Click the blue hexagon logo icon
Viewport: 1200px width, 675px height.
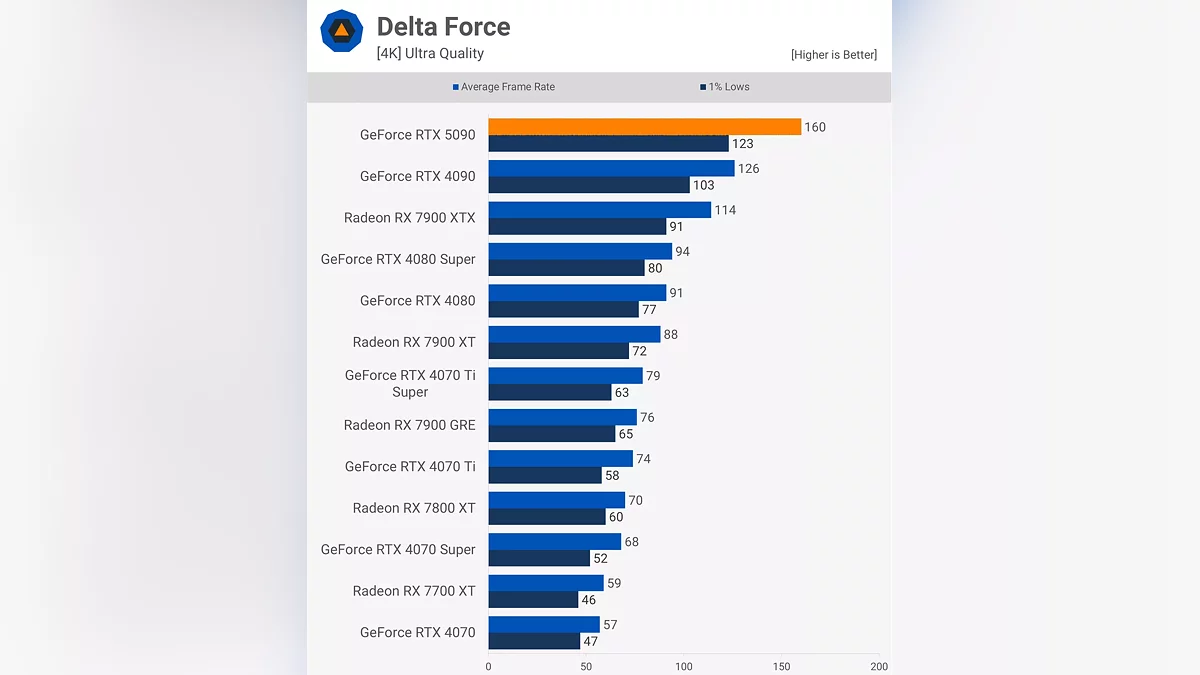pyautogui.click(x=341, y=31)
